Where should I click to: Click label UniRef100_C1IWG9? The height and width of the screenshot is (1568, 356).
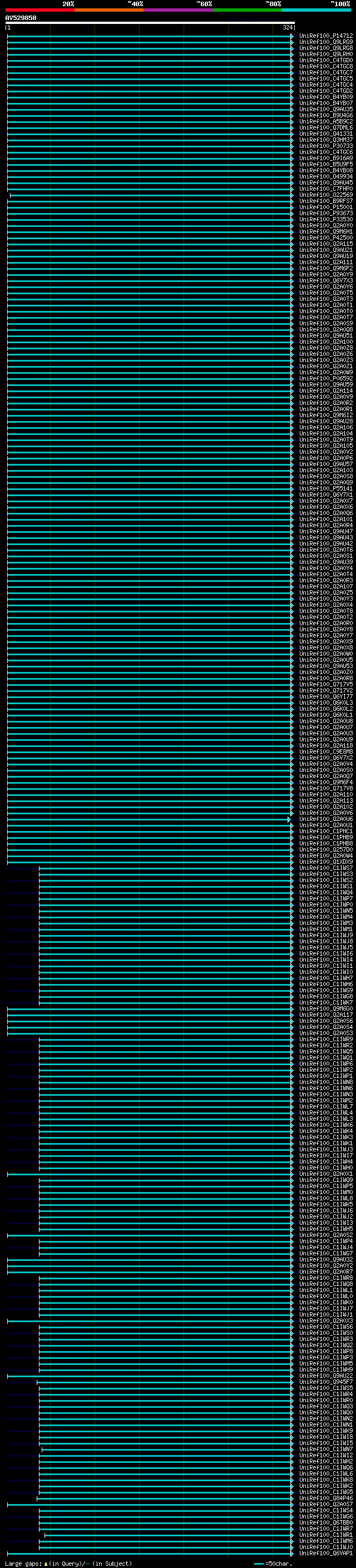tap(326, 990)
